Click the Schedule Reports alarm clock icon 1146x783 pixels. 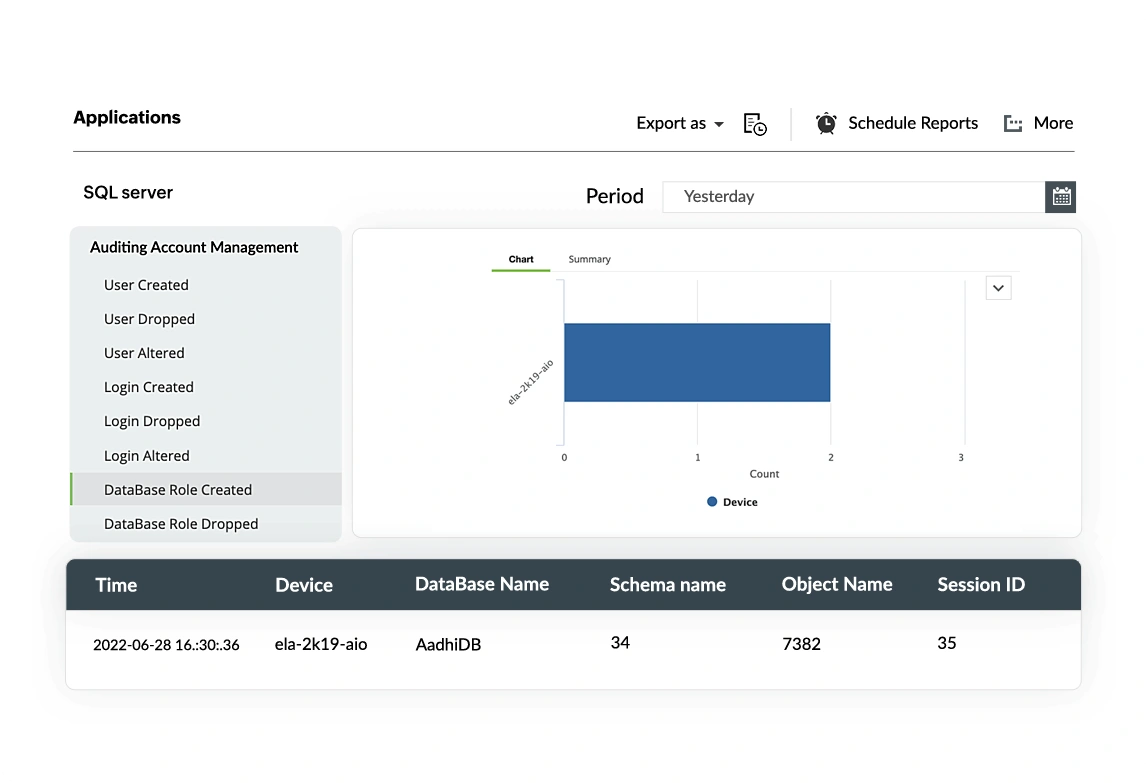pos(826,123)
